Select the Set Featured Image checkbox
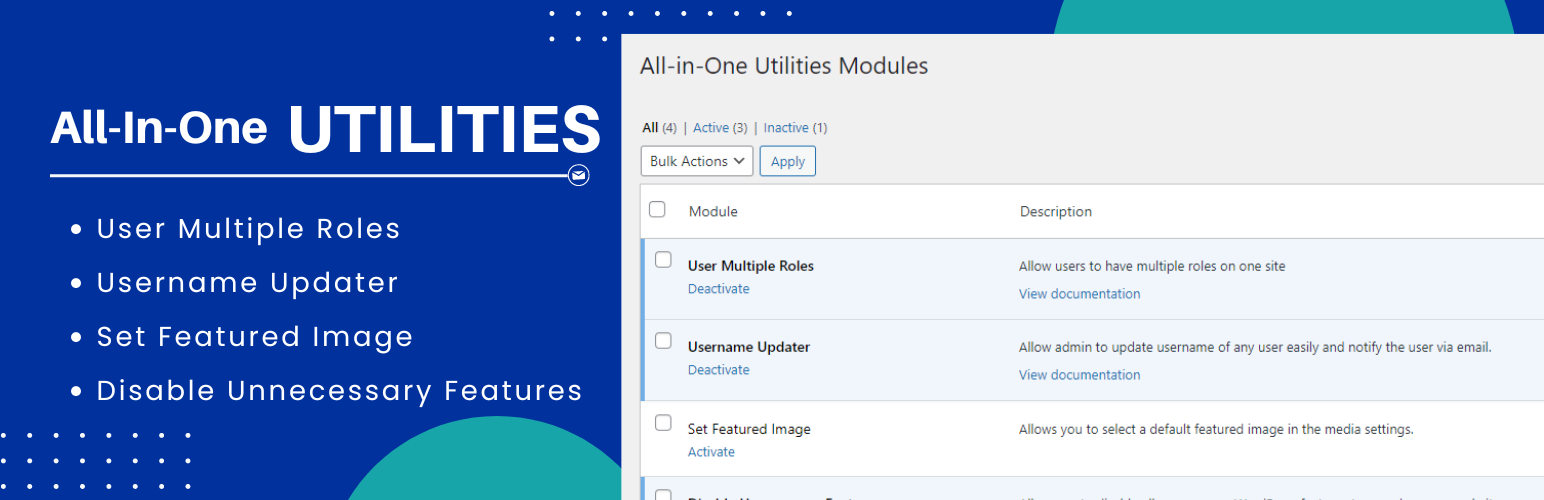 pyautogui.click(x=663, y=423)
